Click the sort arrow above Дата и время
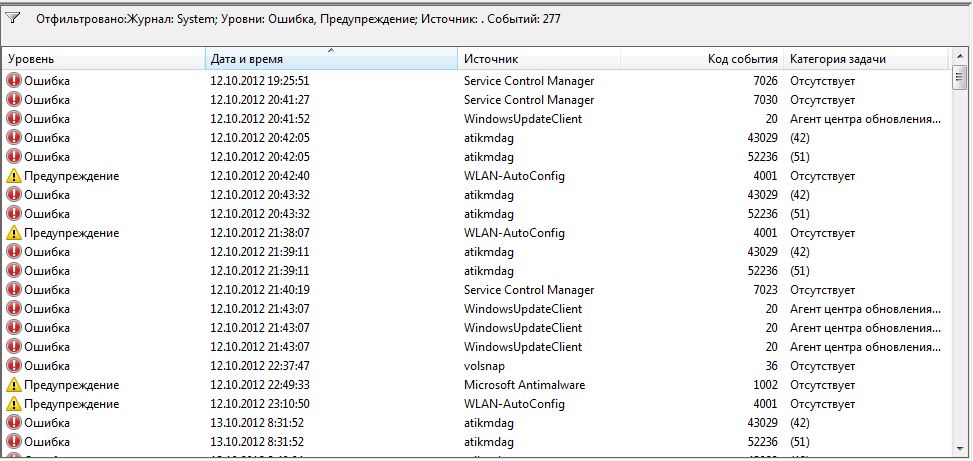Image resolution: width=973 pixels, height=461 pixels. click(x=331, y=50)
